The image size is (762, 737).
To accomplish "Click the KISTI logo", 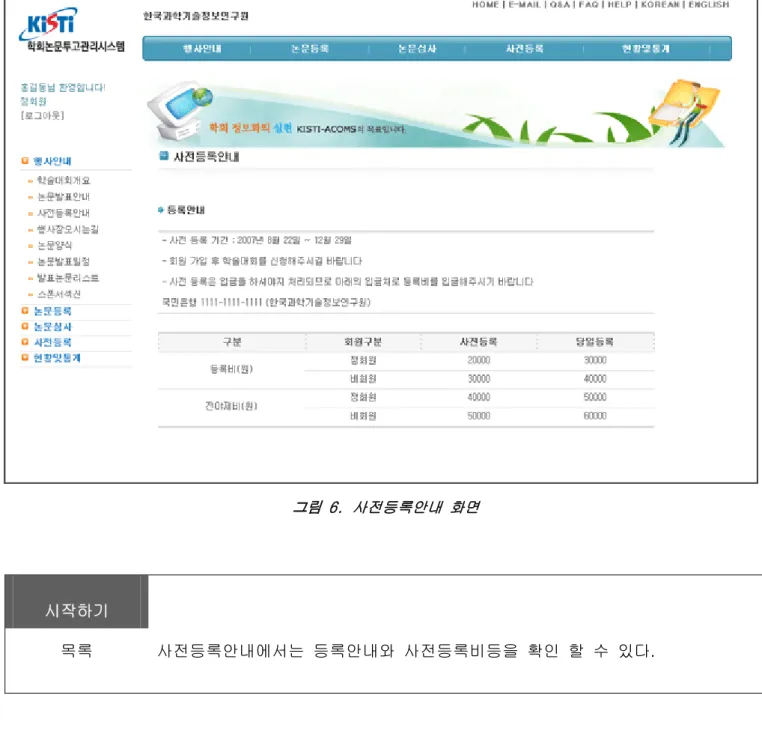I will coord(49,23).
